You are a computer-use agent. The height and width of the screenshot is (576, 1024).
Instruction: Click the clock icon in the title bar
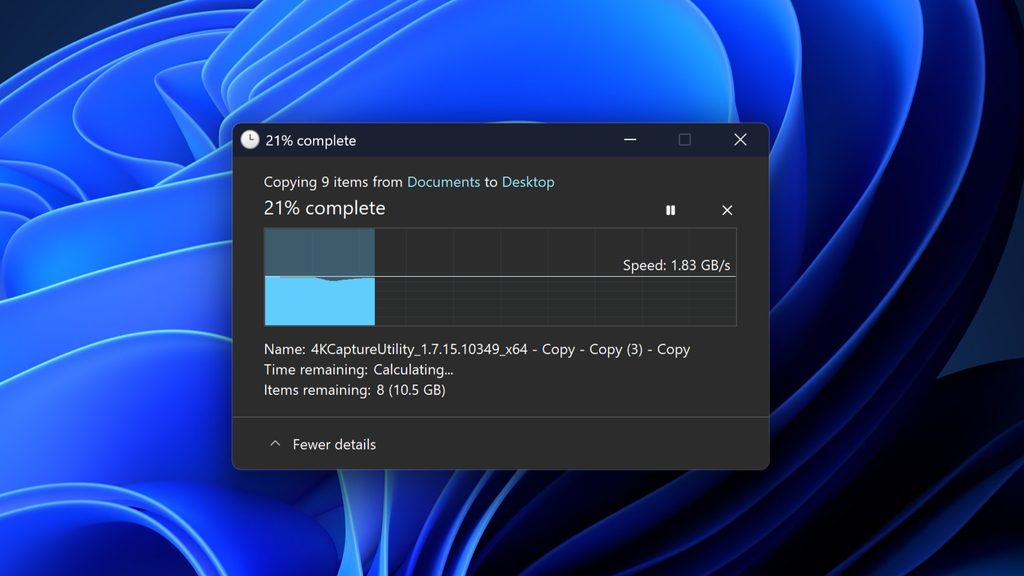tap(249, 140)
